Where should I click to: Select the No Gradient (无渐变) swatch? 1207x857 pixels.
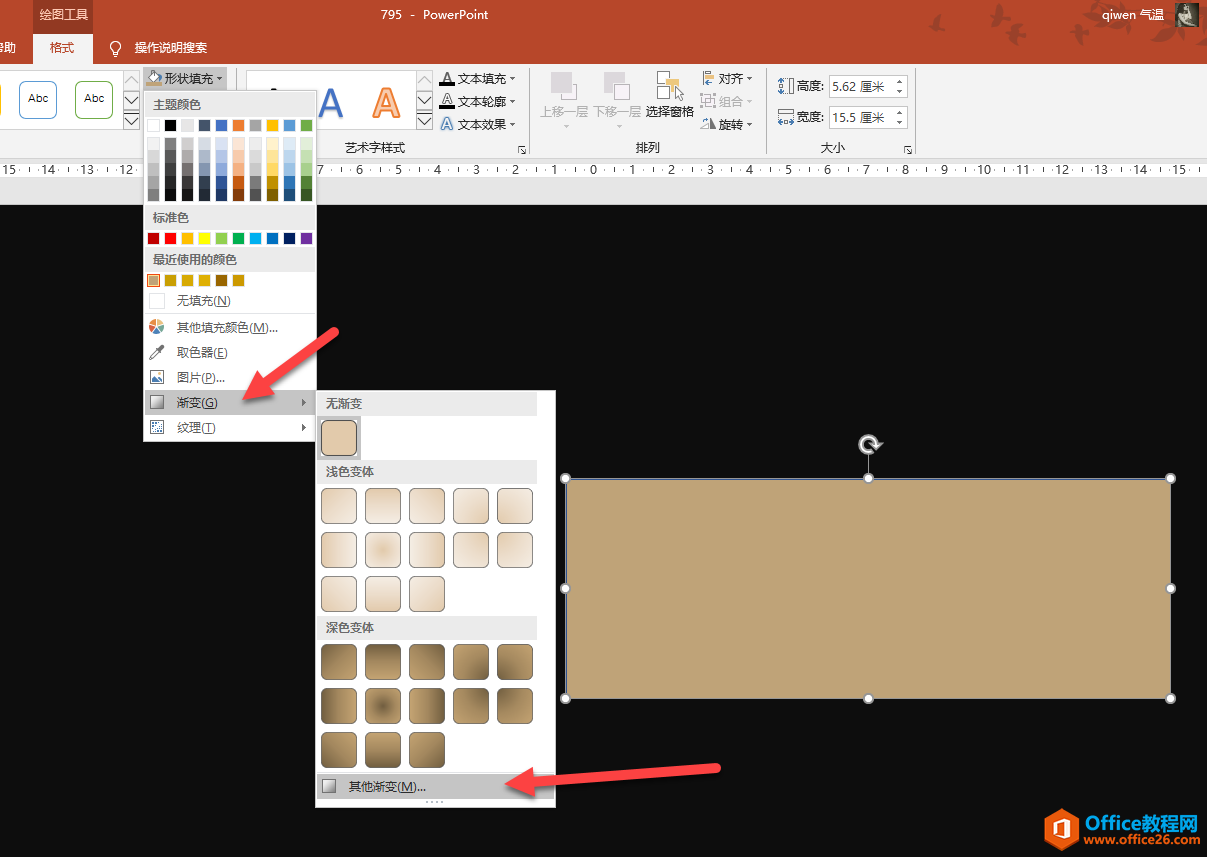339,438
